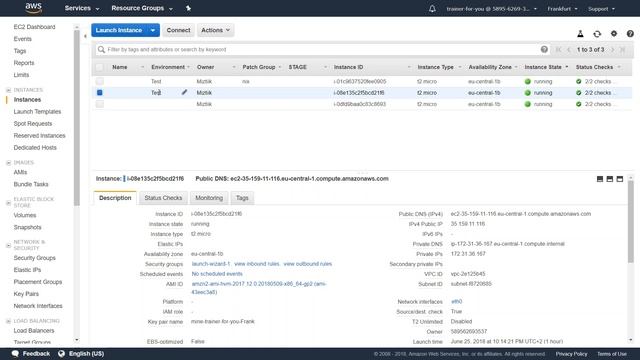Maximize the details pane layout icon

(620, 179)
